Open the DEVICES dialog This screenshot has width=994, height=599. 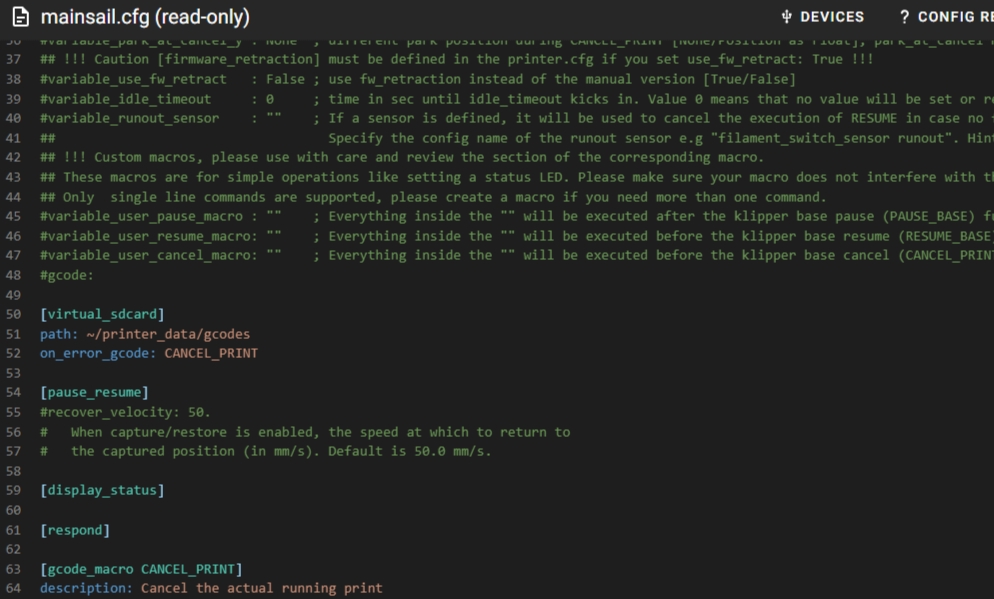coord(822,17)
